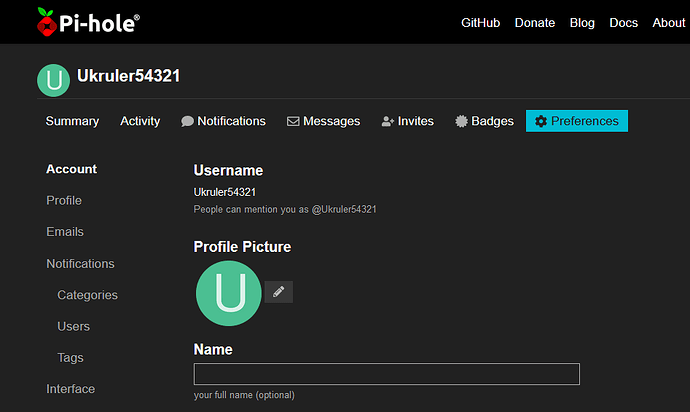
Task: Select Emails in the preferences sidebar
Action: coord(65,232)
